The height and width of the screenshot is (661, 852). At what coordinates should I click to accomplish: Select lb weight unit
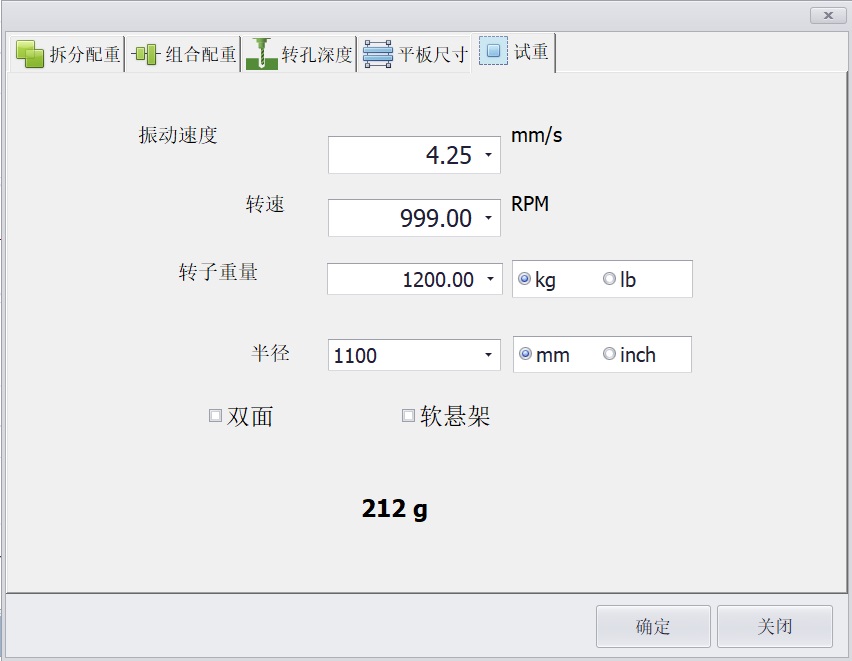[619, 279]
